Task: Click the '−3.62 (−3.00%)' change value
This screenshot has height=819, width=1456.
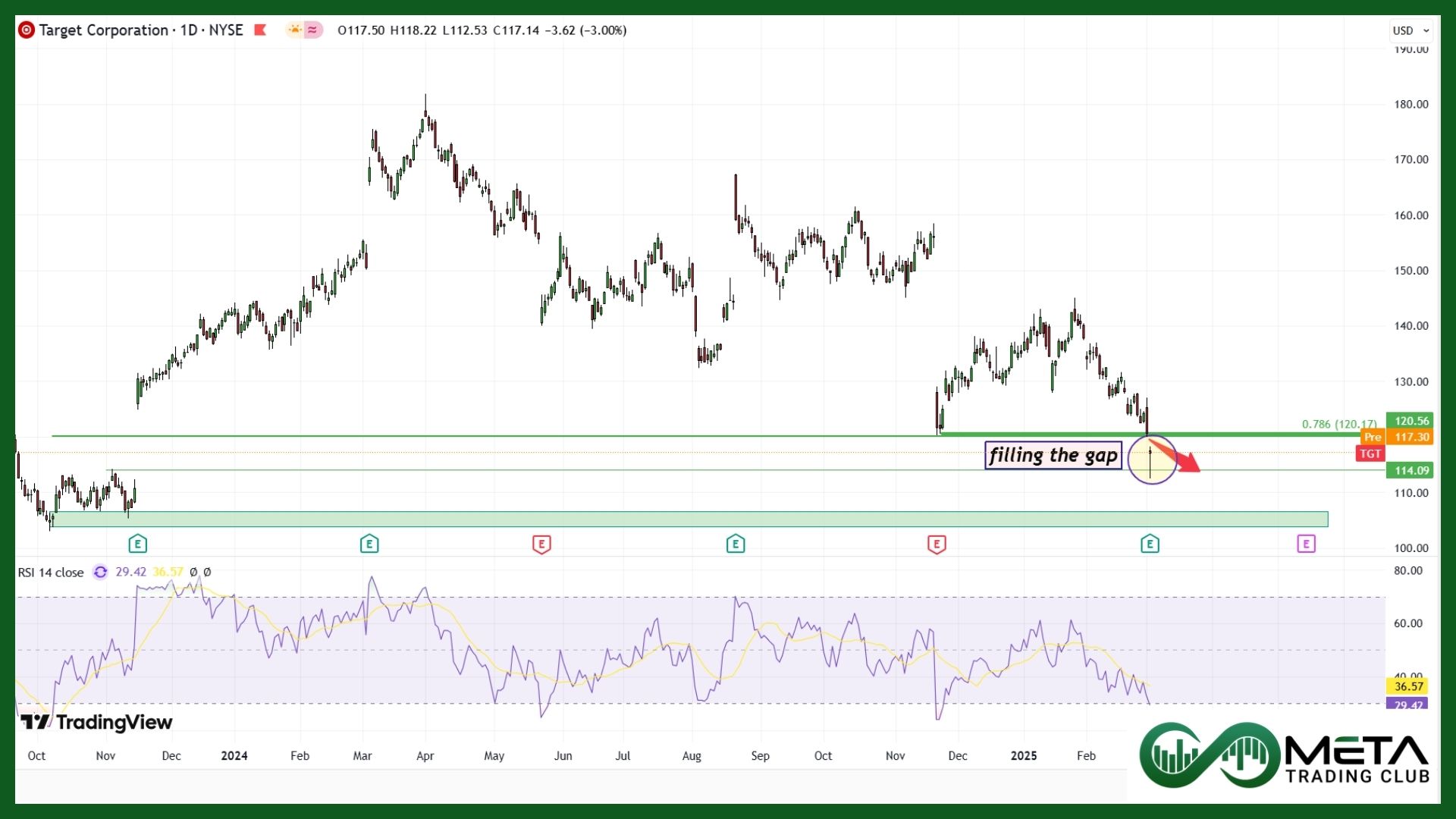Action: [x=585, y=30]
